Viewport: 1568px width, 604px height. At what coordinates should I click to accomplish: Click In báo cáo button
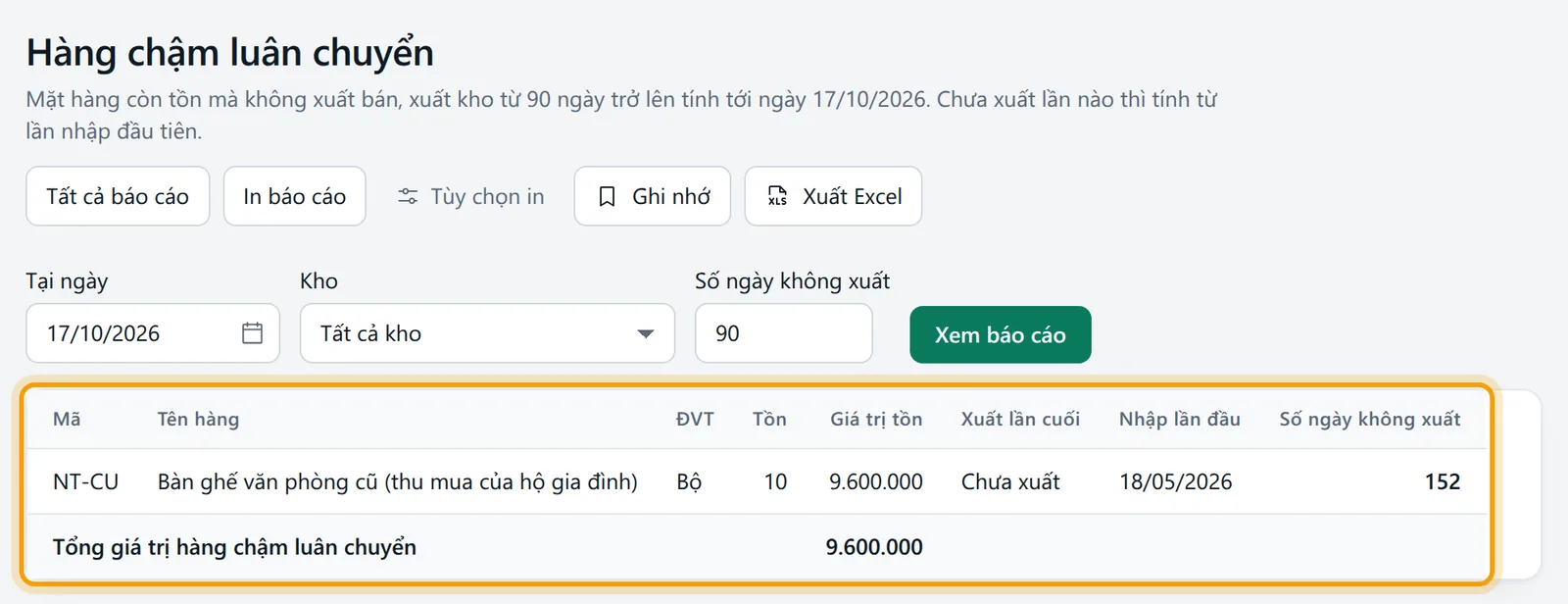294,196
